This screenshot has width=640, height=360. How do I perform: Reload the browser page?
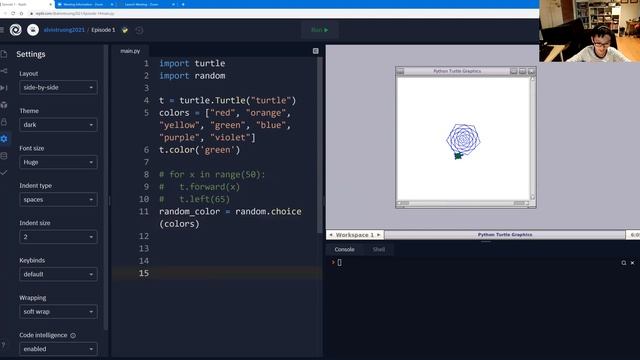point(13,13)
